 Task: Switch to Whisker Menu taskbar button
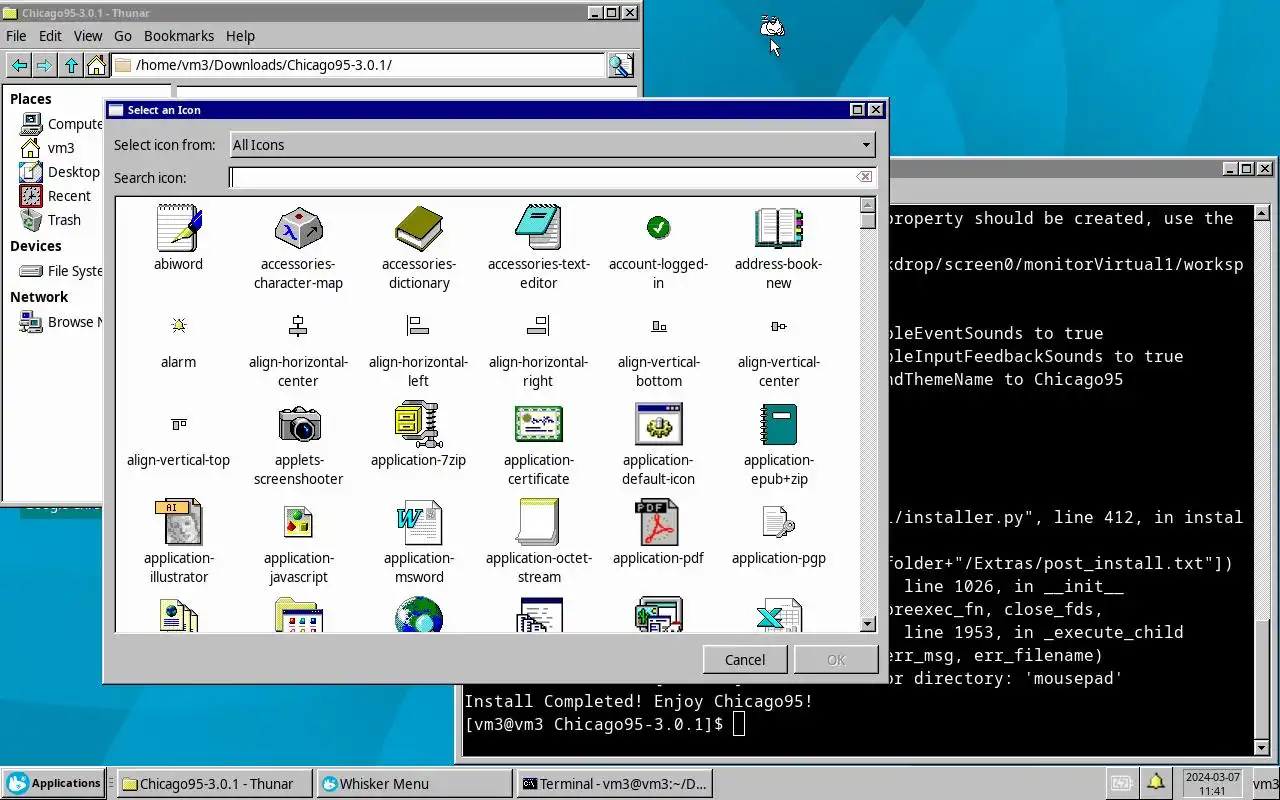(x=413, y=784)
